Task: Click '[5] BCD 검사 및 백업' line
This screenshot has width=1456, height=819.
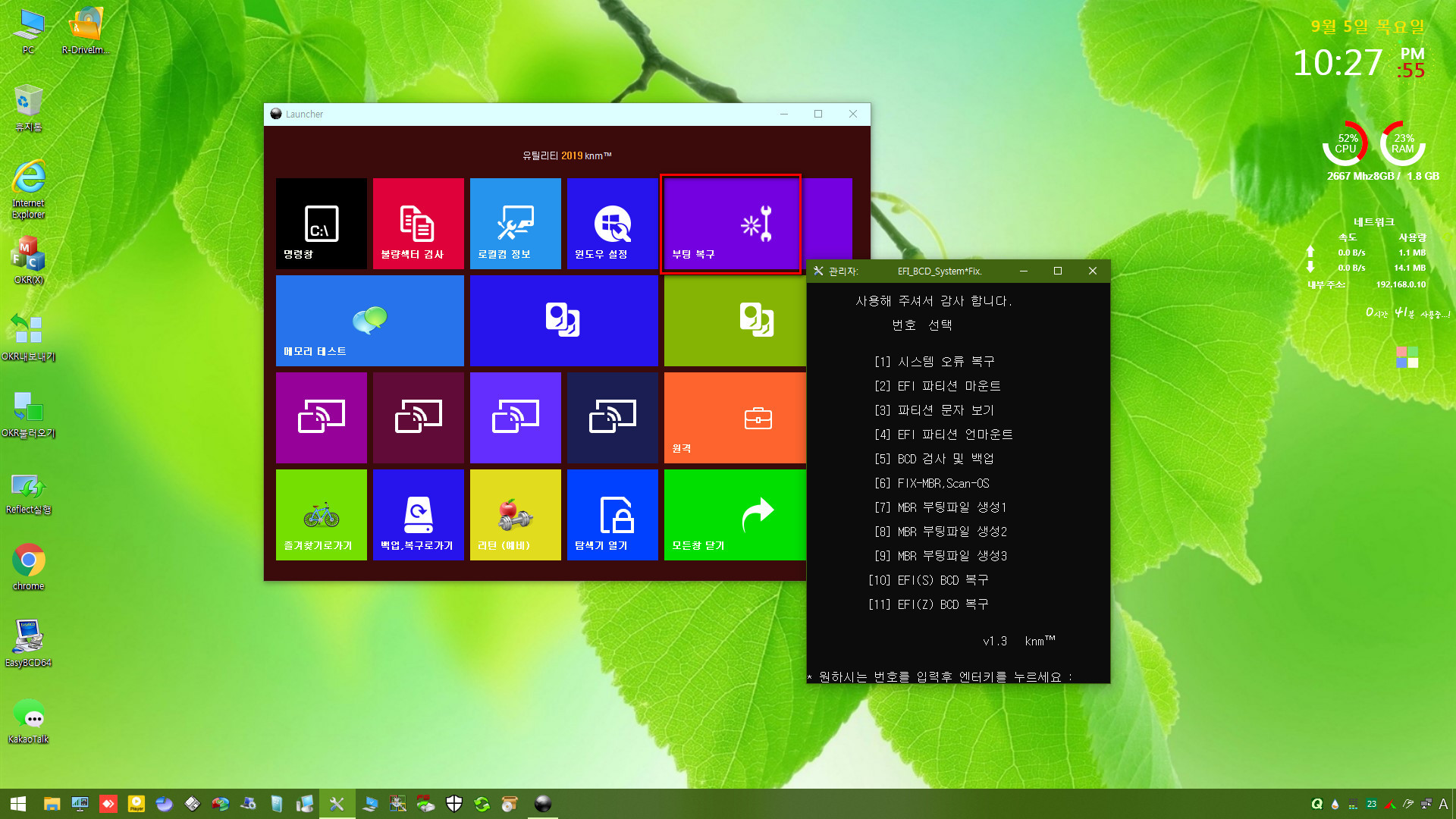Action: coord(934,459)
